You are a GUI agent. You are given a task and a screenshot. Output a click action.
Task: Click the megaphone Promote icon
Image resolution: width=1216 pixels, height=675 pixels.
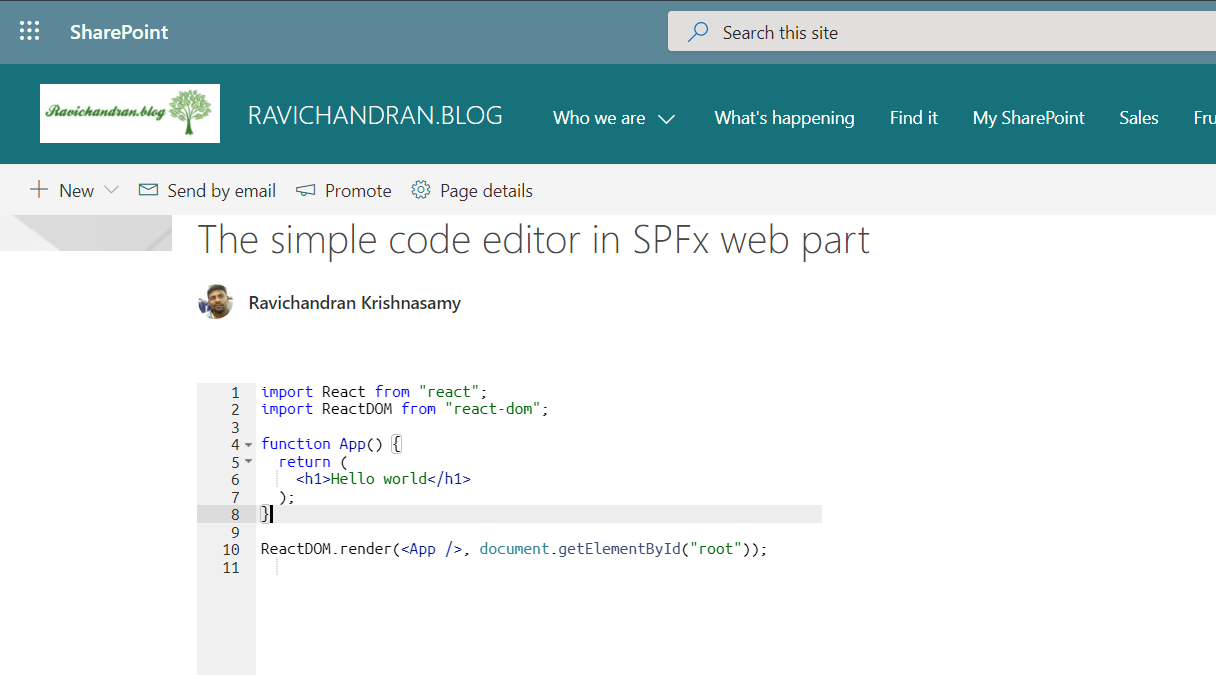point(306,190)
